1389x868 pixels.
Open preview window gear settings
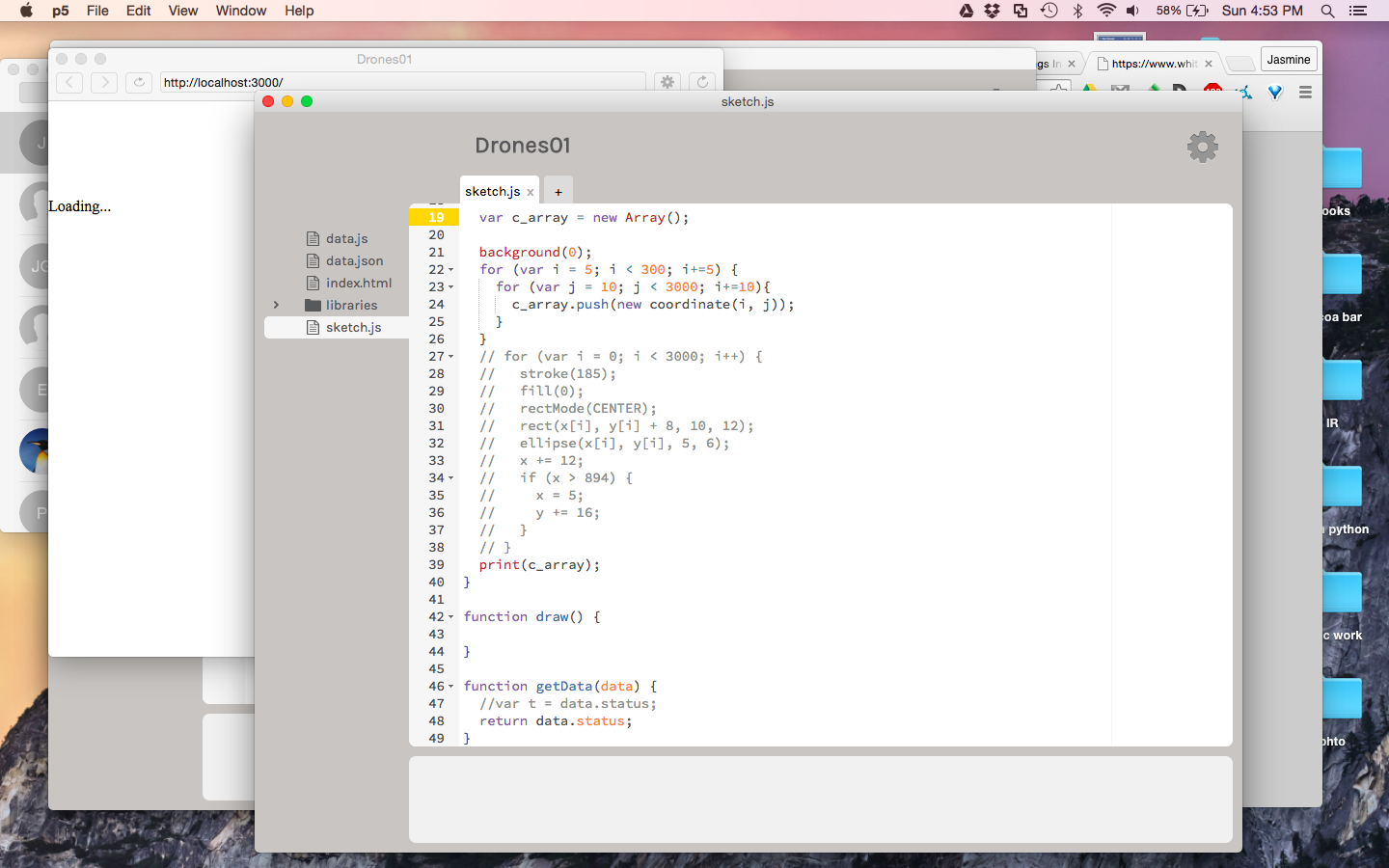pos(667,83)
